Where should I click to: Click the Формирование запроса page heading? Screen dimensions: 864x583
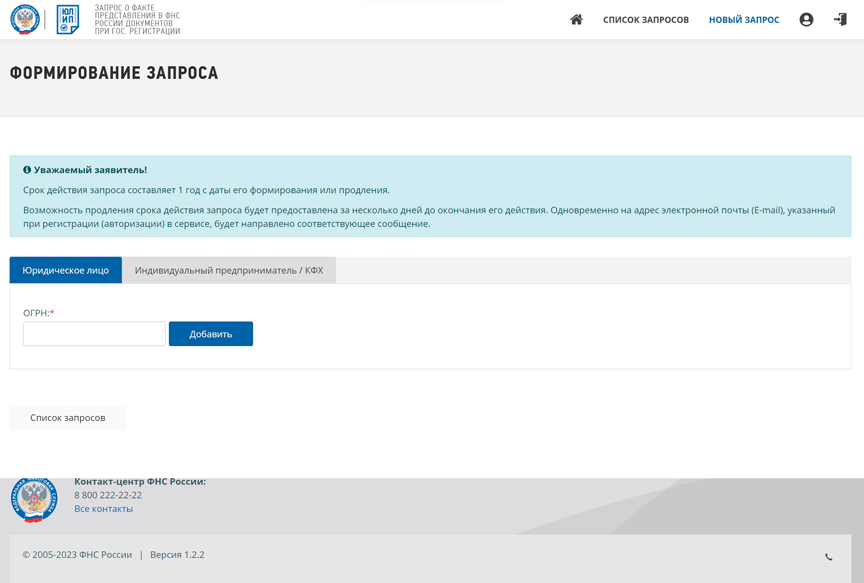pos(114,73)
